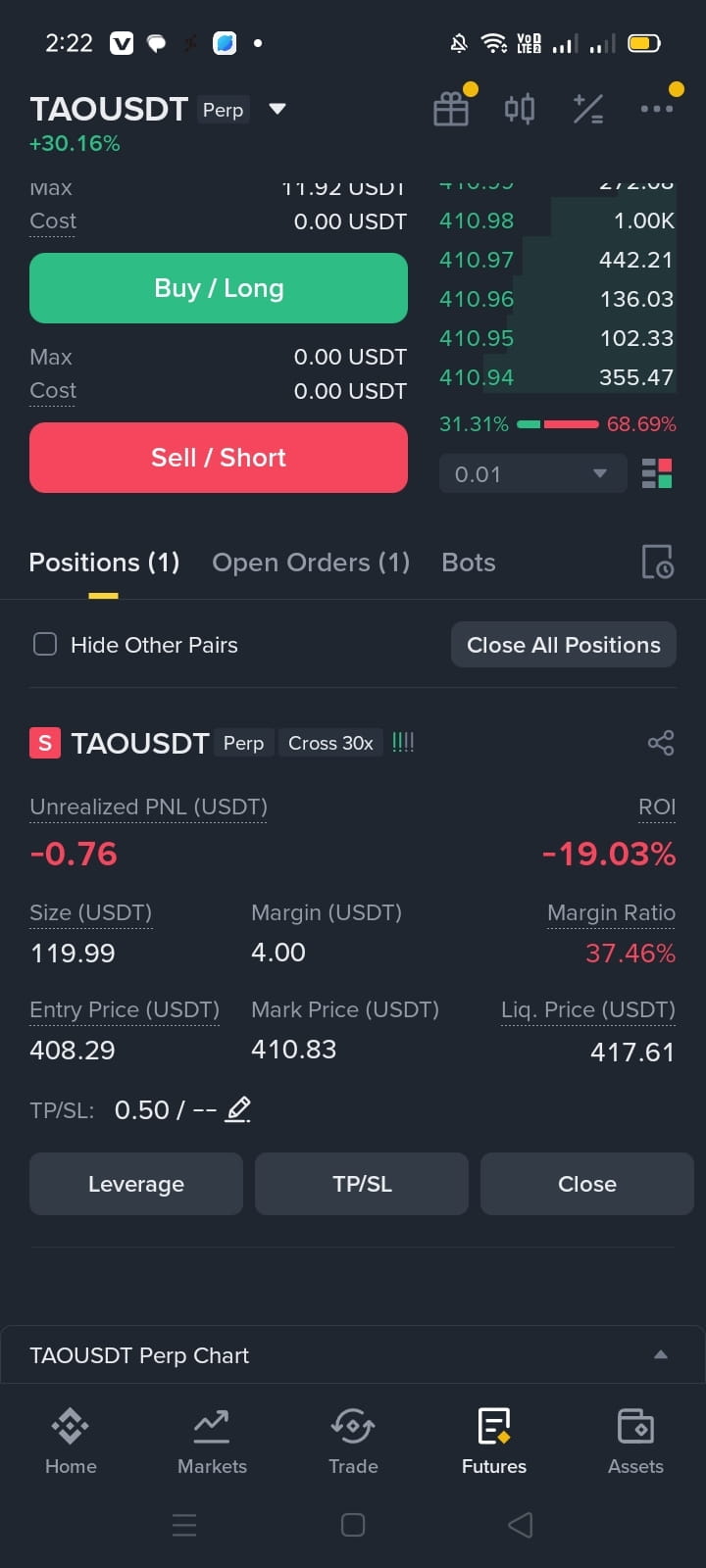Viewport: 706px width, 1568px height.
Task: Edit TP/SL with the pencil icon
Action: 238,1109
